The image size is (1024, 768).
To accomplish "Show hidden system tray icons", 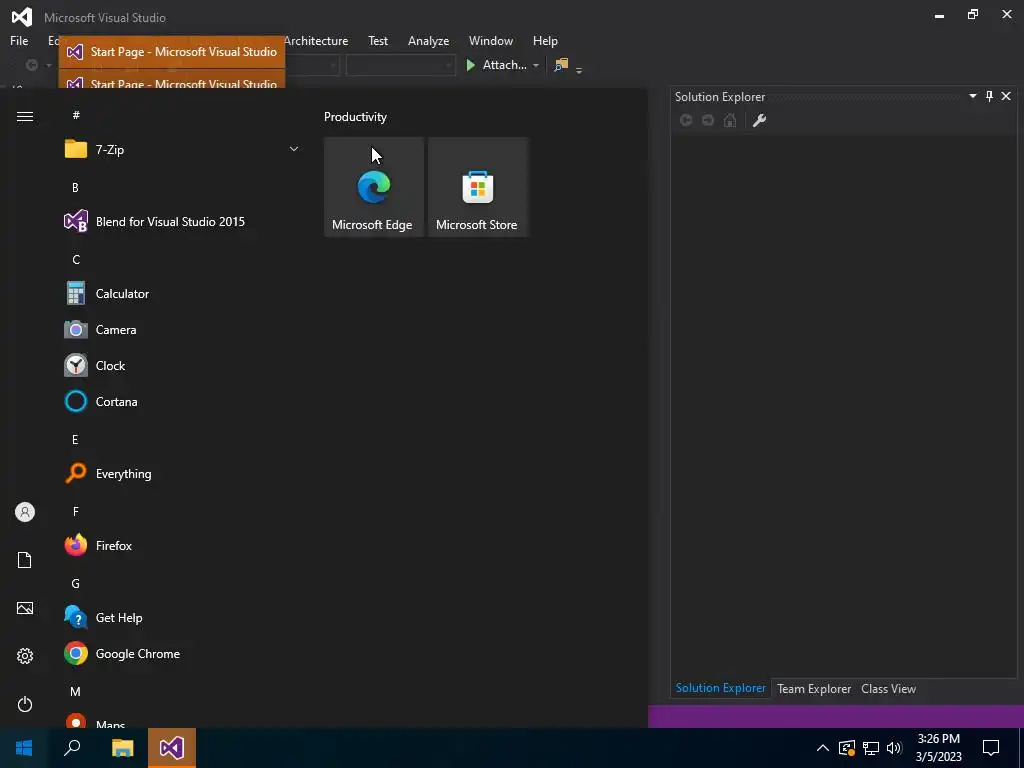I will click(x=823, y=748).
